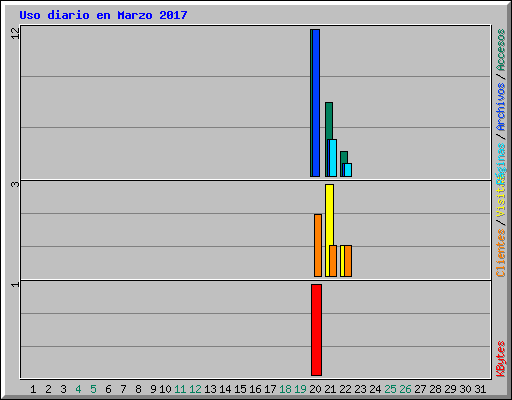Click day '6' on the x-axis
The width and height of the screenshot is (512, 400).
pyautogui.click(x=108, y=389)
